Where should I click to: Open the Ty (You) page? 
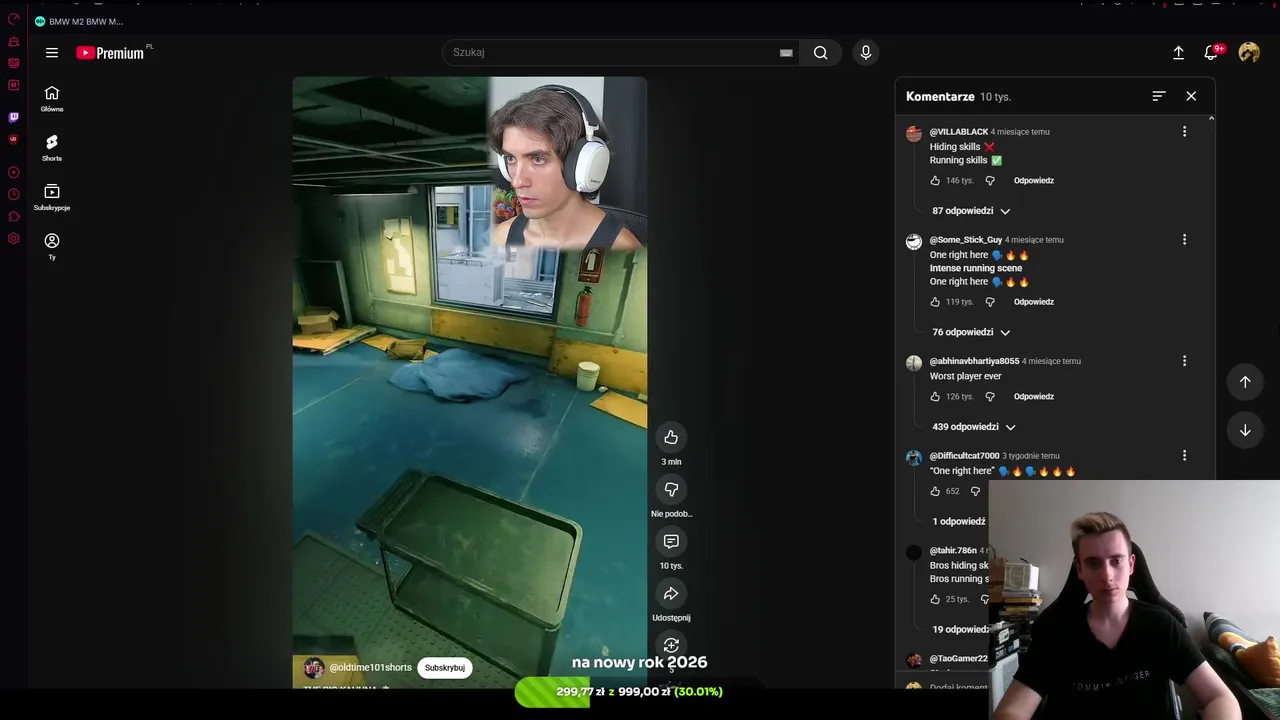52,246
